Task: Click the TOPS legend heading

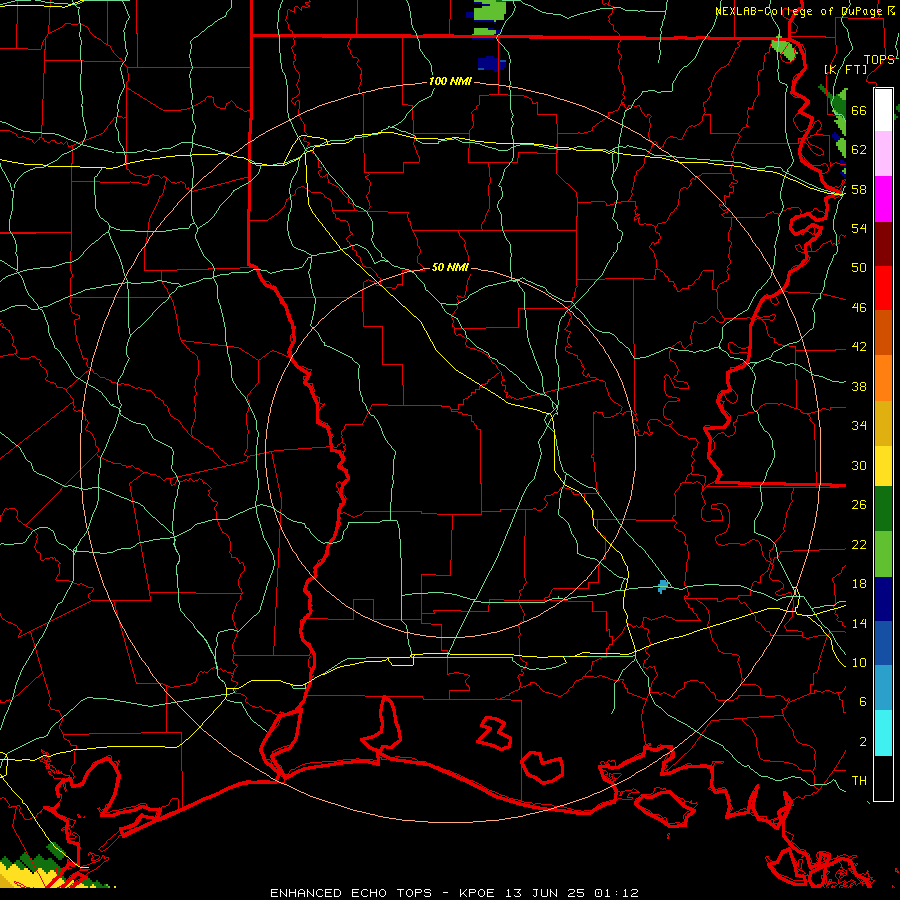Action: 879,60
